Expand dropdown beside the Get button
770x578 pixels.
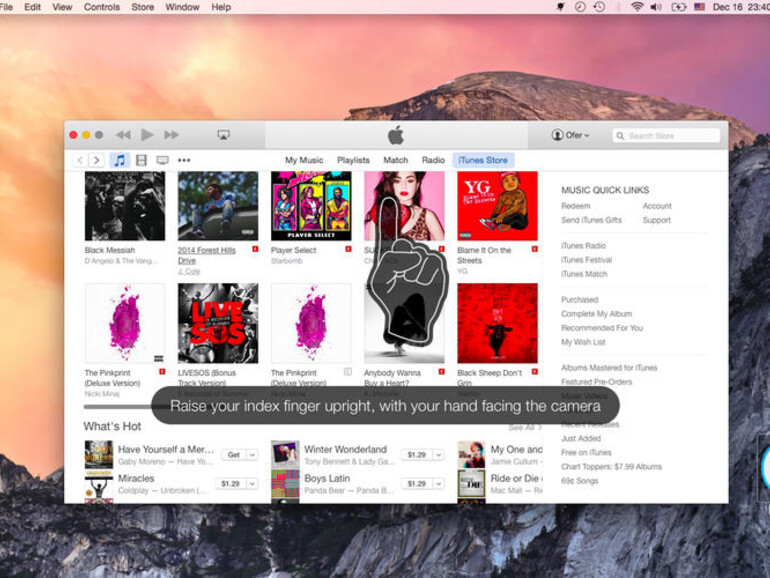(x=252, y=455)
